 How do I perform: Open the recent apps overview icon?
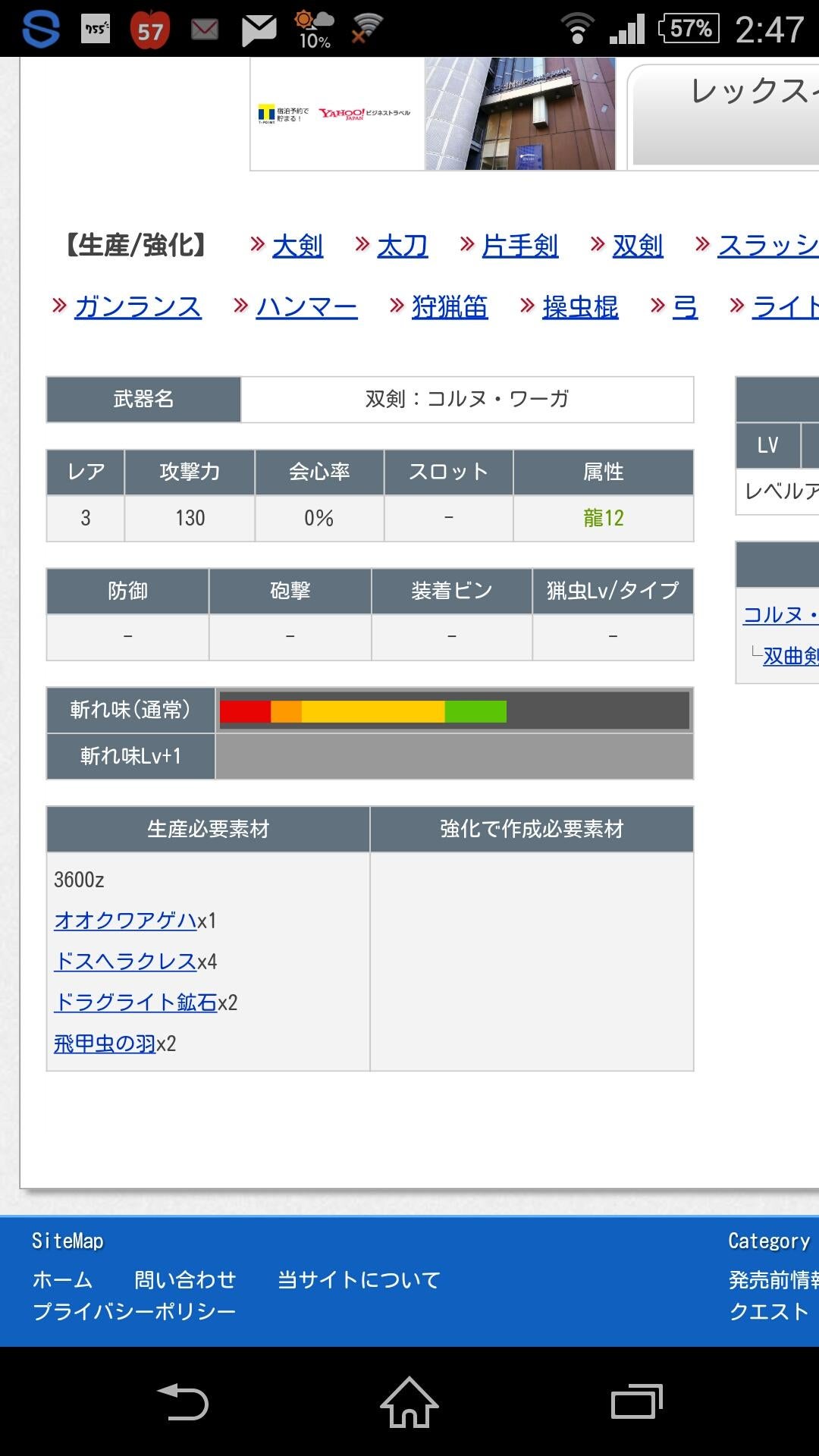(x=637, y=1401)
